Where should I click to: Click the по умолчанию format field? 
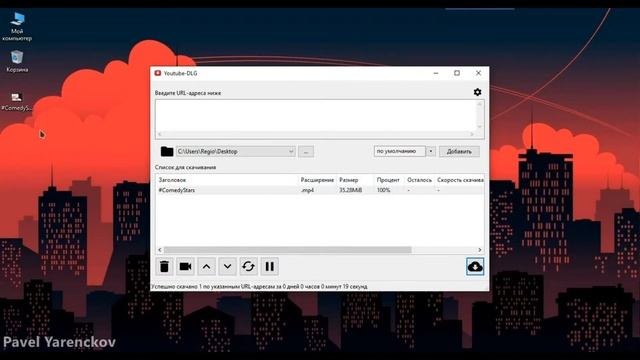(400, 151)
